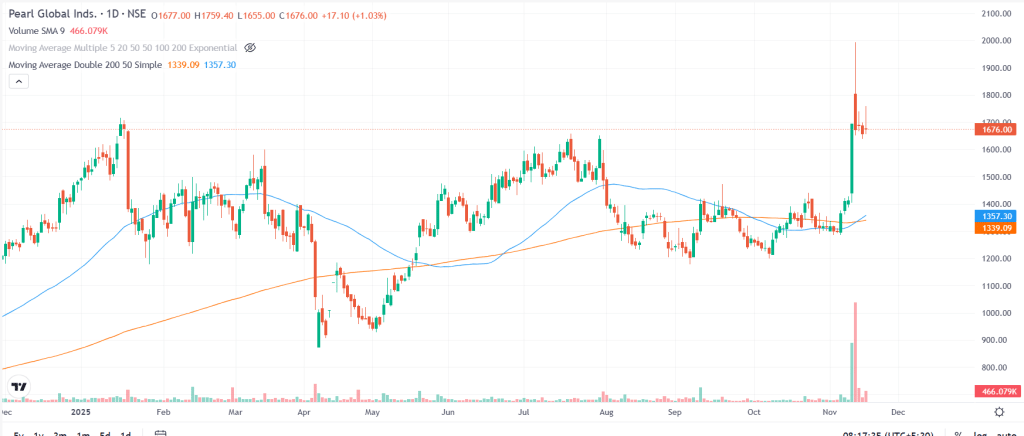Click the tallest red volume bar in November

point(856,350)
